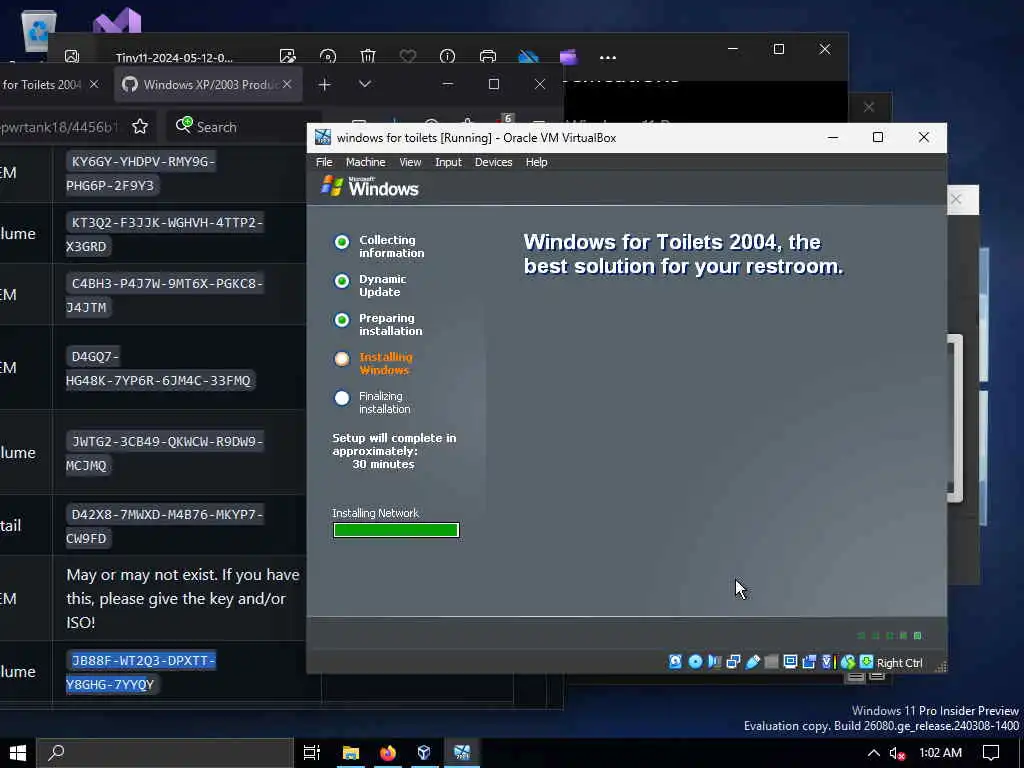Open the Devices menu in VirtualBox
Image resolution: width=1024 pixels, height=768 pixels.
click(x=493, y=162)
